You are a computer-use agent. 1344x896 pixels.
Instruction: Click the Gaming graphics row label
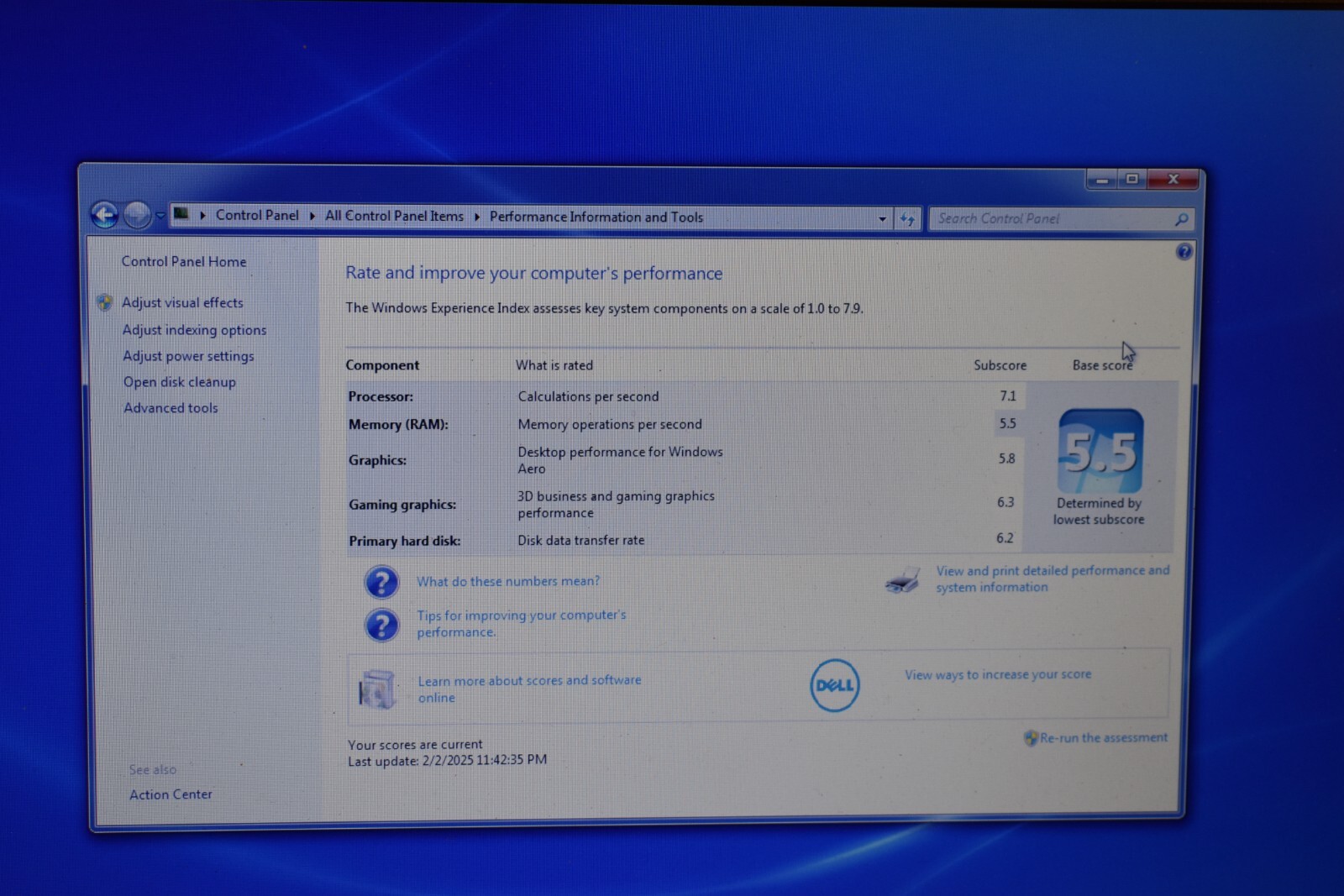[x=402, y=505]
